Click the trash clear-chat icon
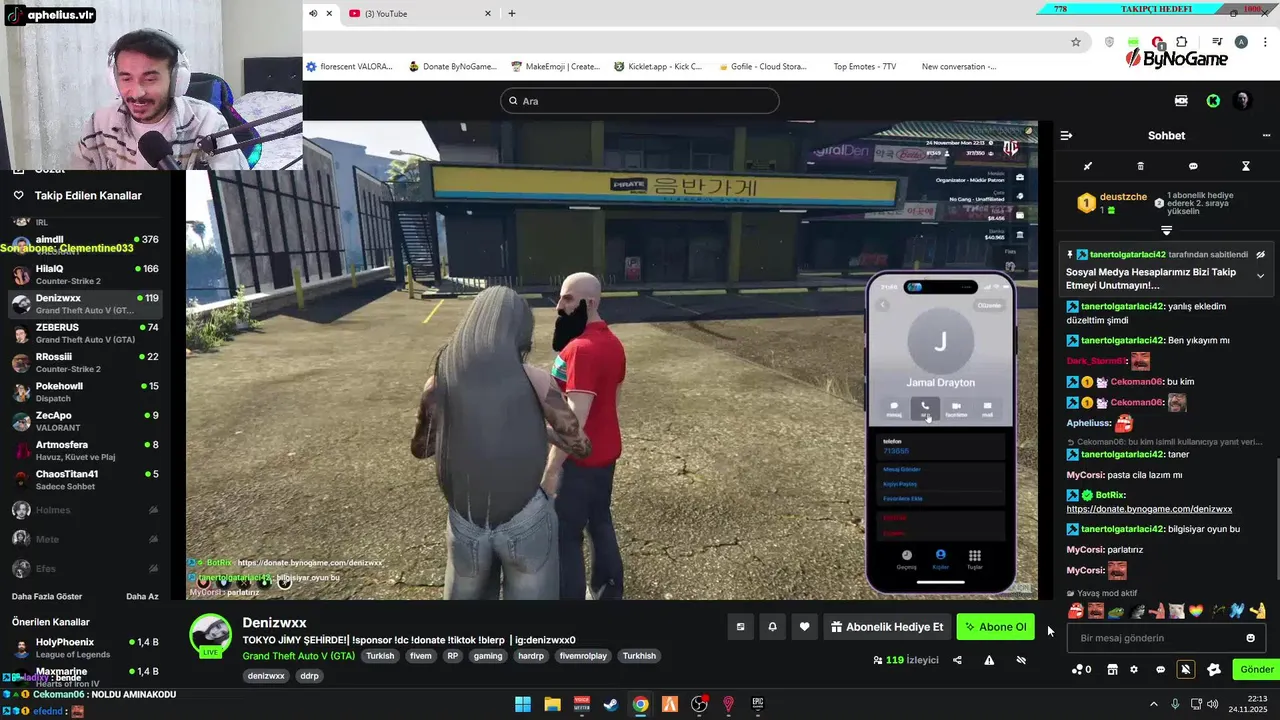The width and height of the screenshot is (1280, 720). (1141, 166)
